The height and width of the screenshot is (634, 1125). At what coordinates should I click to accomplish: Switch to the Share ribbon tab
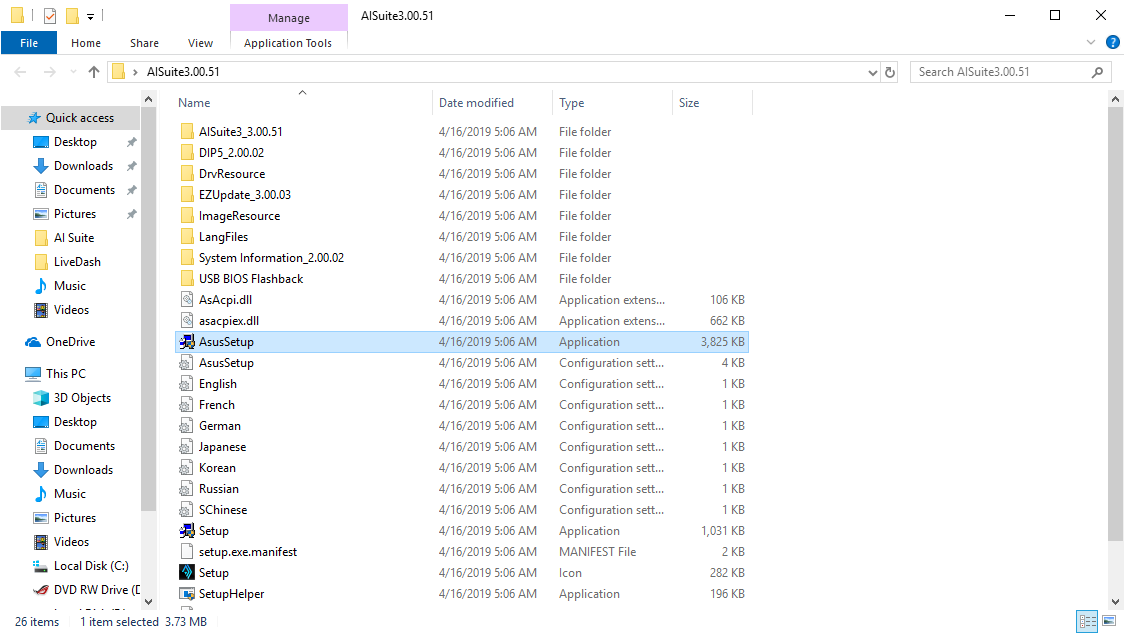[144, 43]
